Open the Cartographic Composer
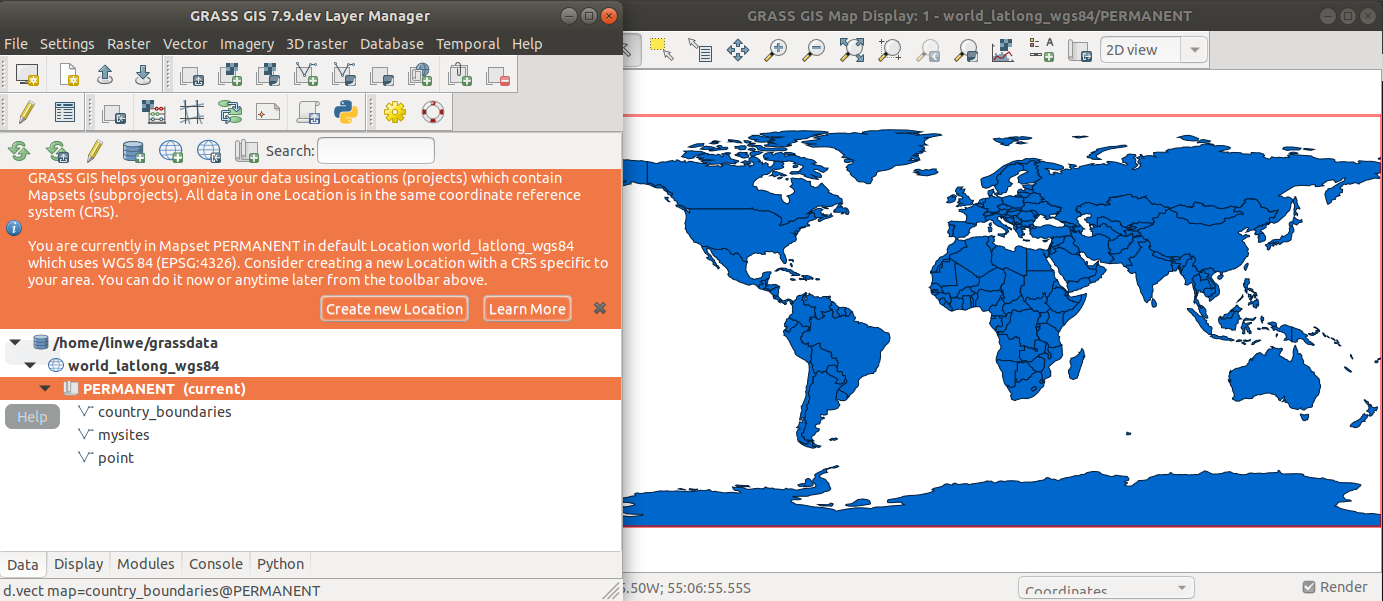1383x601 pixels. [x=268, y=112]
